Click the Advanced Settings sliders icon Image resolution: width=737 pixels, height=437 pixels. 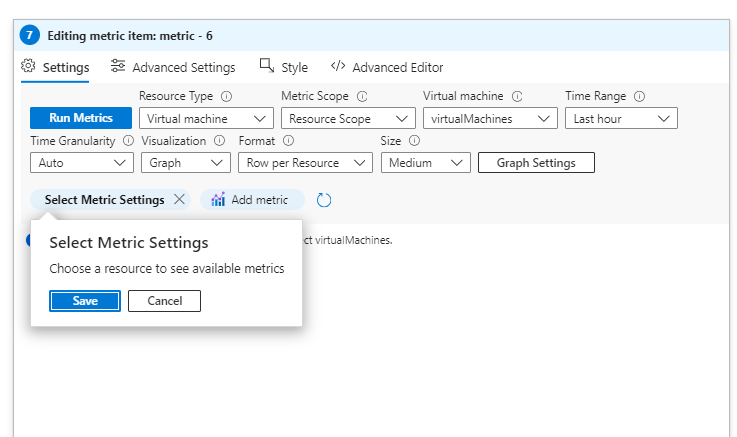(118, 66)
